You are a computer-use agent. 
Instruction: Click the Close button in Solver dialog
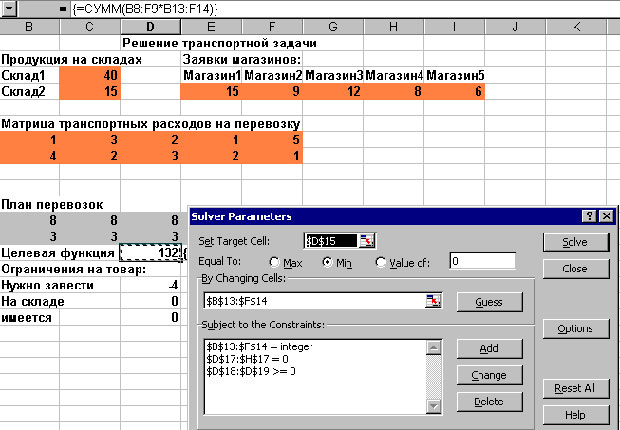pyautogui.click(x=575, y=269)
